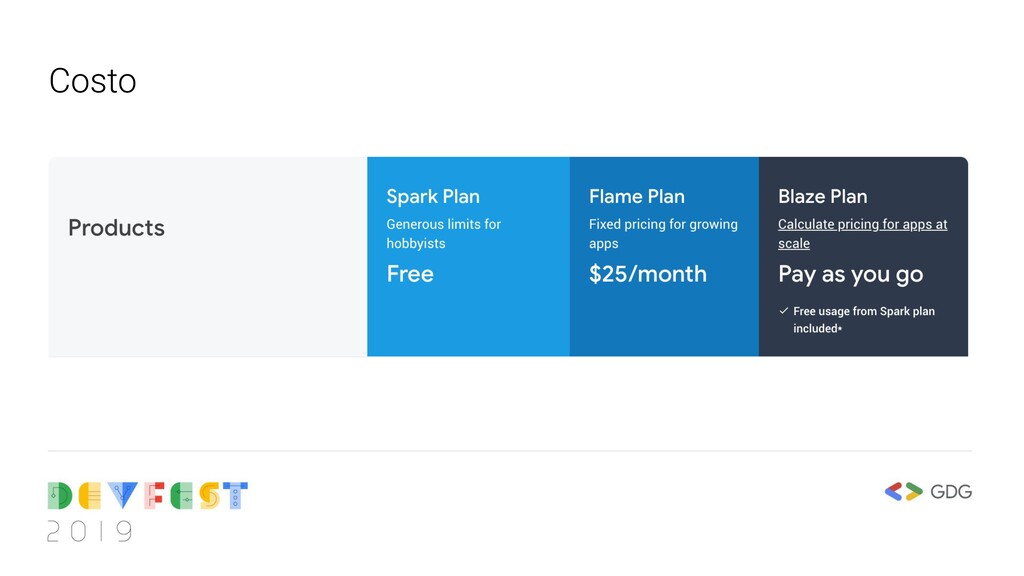Click the Products header label
This screenshot has width=1024, height=576.
(x=116, y=228)
